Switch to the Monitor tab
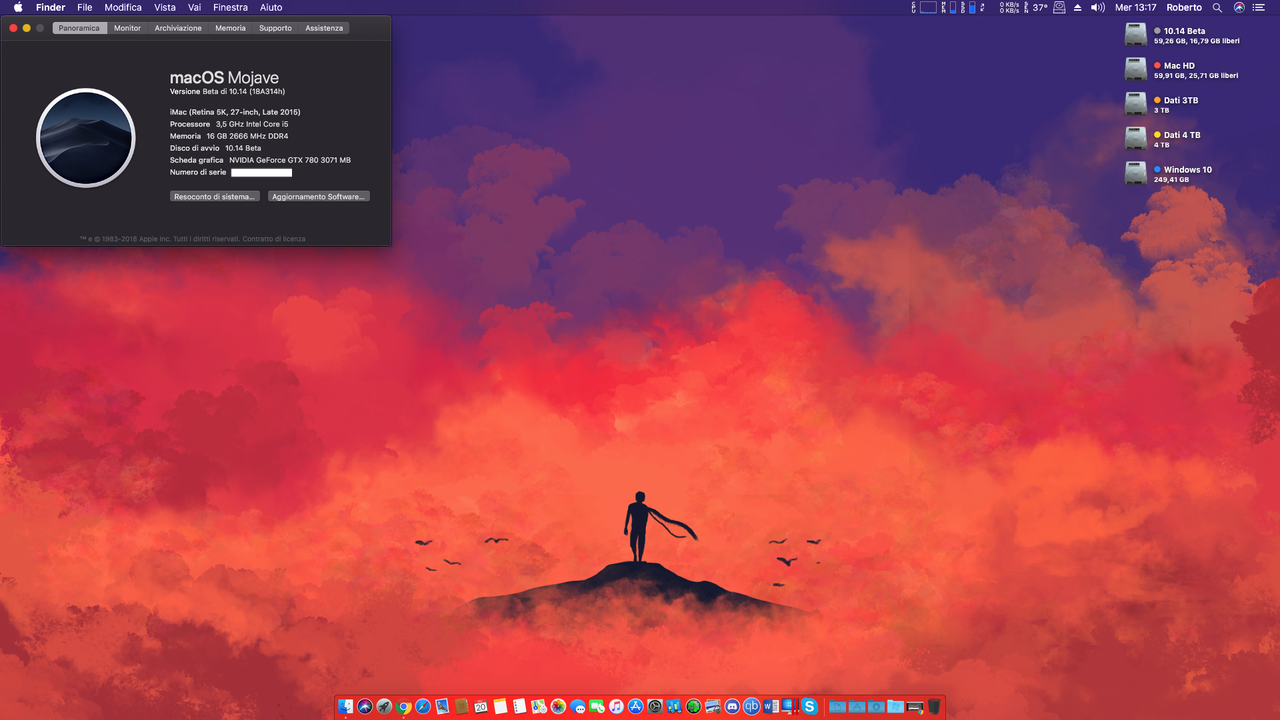This screenshot has width=1280, height=720. [x=127, y=28]
